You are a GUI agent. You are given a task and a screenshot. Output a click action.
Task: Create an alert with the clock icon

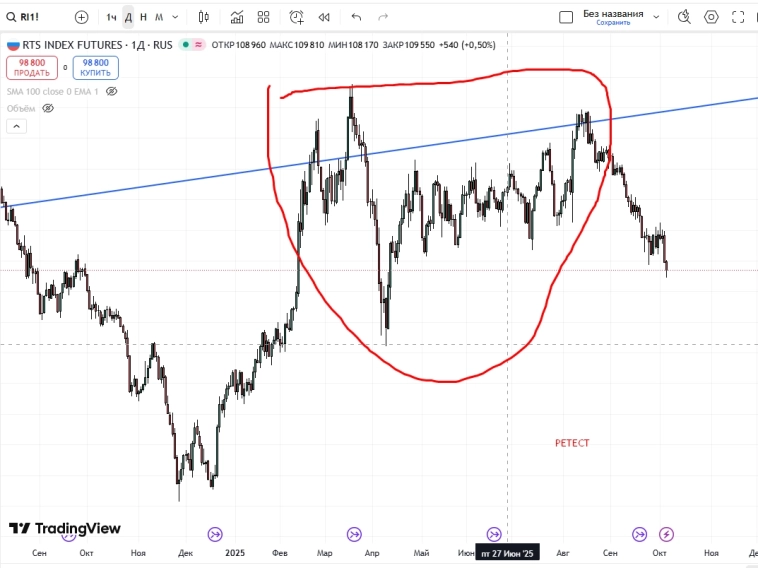click(296, 17)
